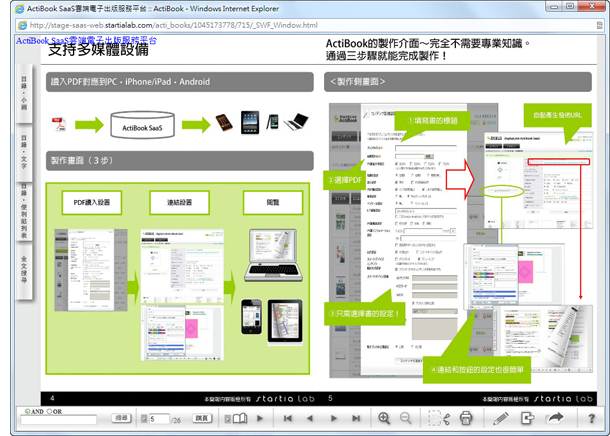
Task: Zoom out with the magnifier minus icon
Action: 406,418
